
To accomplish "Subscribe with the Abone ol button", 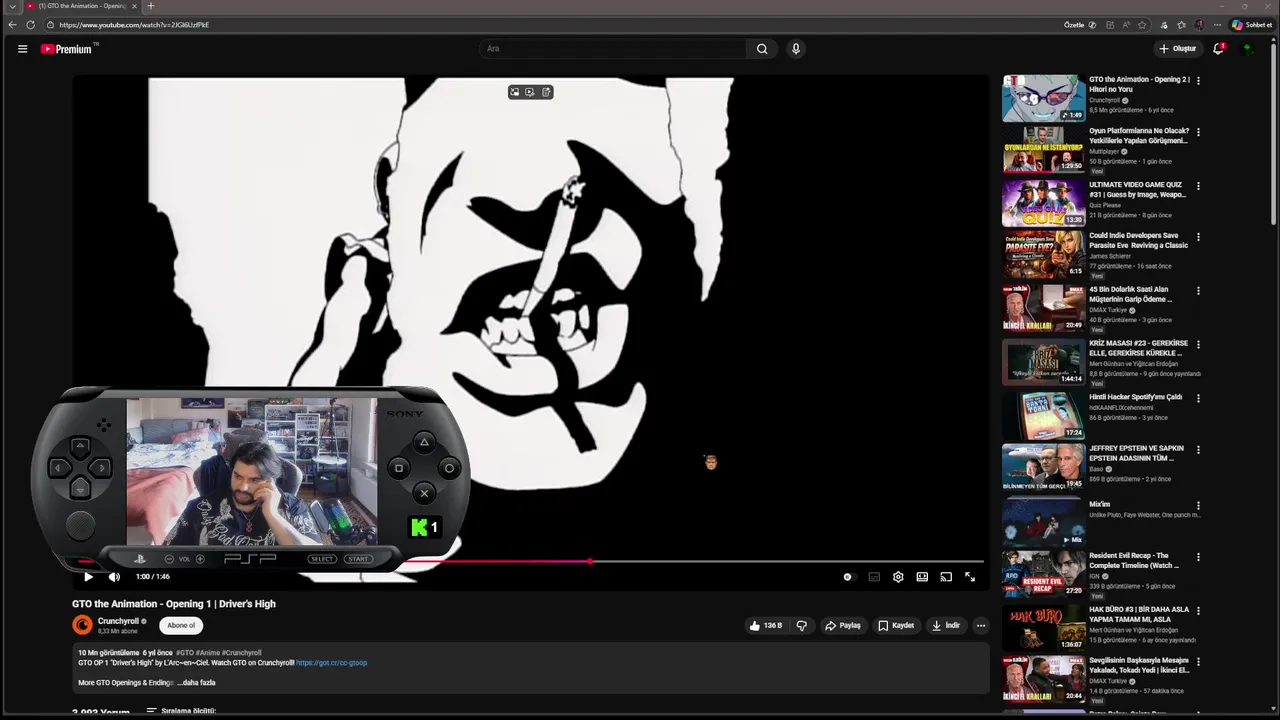I will pyautogui.click(x=181, y=625).
